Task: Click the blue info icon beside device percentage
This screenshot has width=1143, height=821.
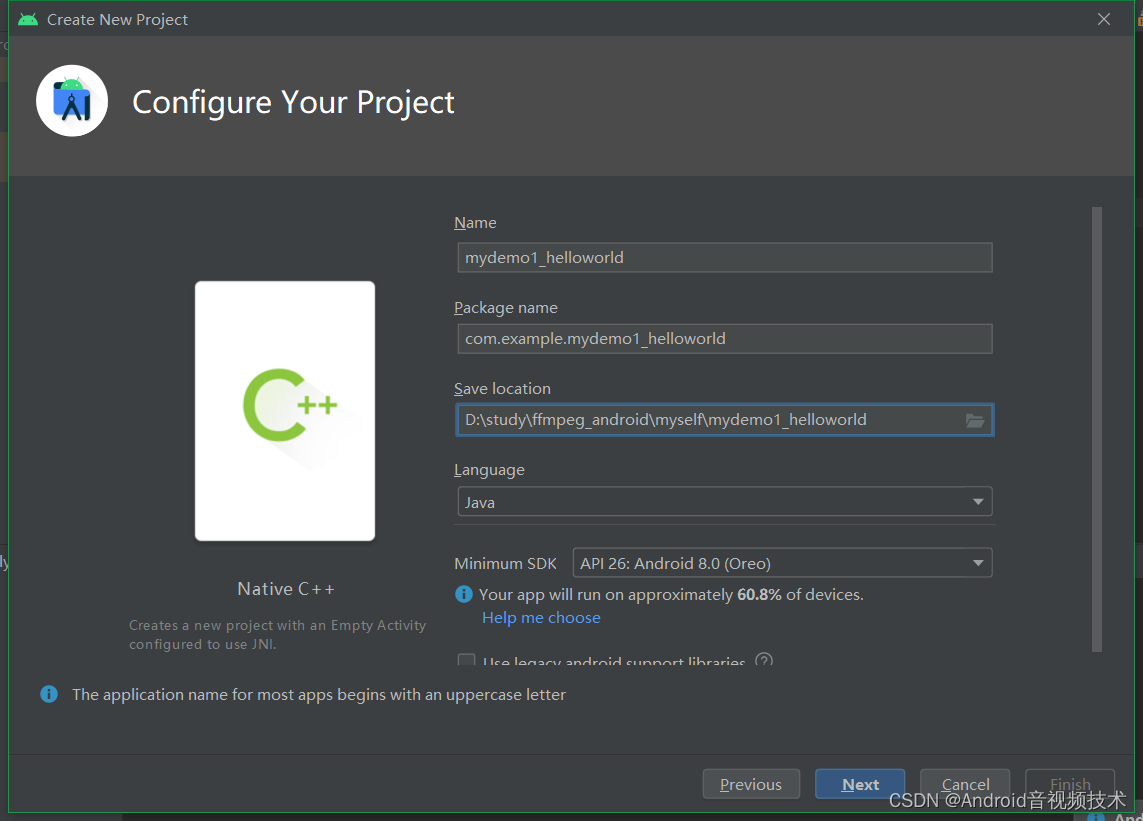Action: point(463,594)
